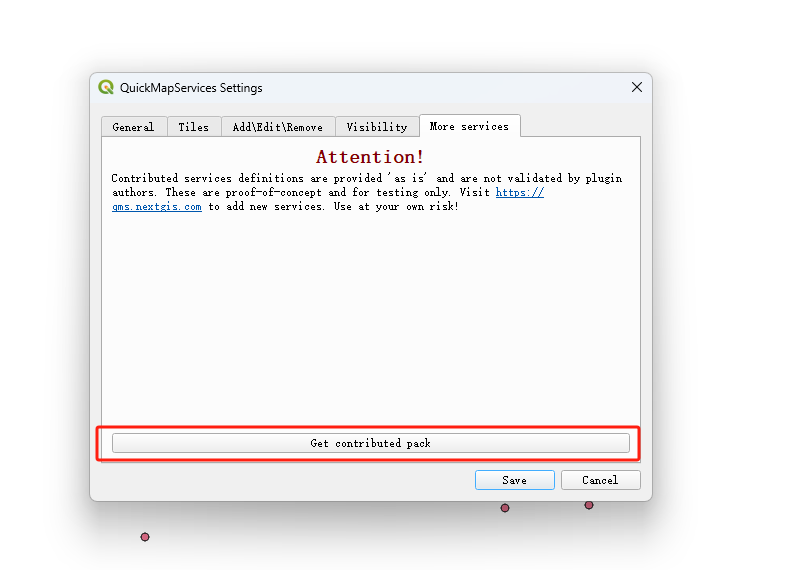Switch to the General tab

(133, 127)
